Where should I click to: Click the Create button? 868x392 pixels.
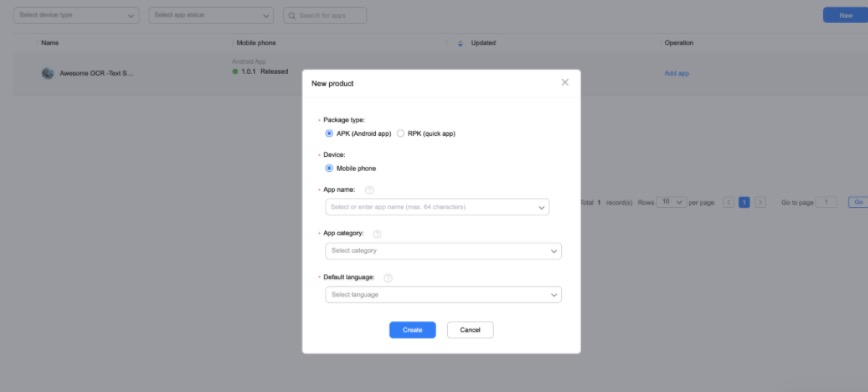pyautogui.click(x=412, y=330)
